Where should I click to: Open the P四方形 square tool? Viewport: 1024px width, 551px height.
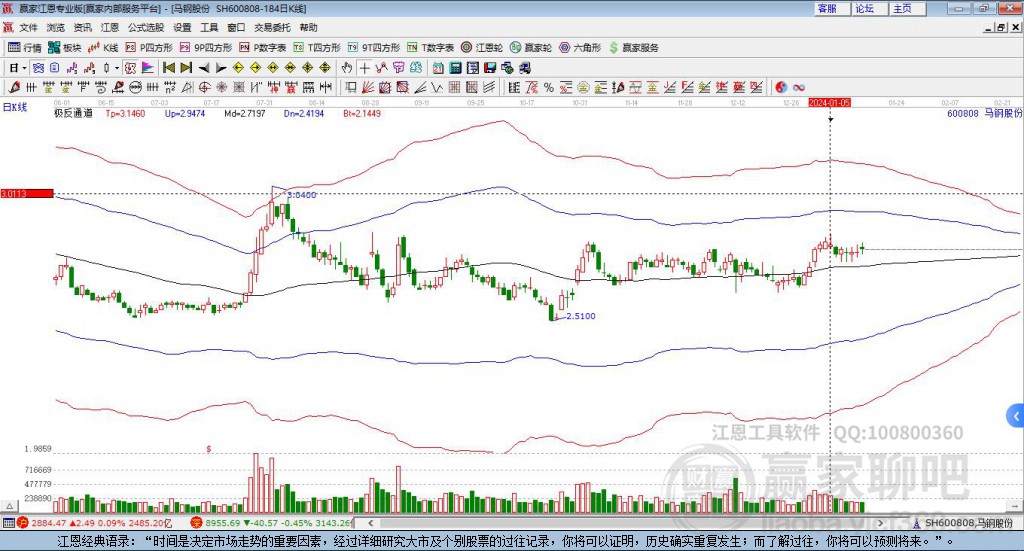[x=149, y=48]
